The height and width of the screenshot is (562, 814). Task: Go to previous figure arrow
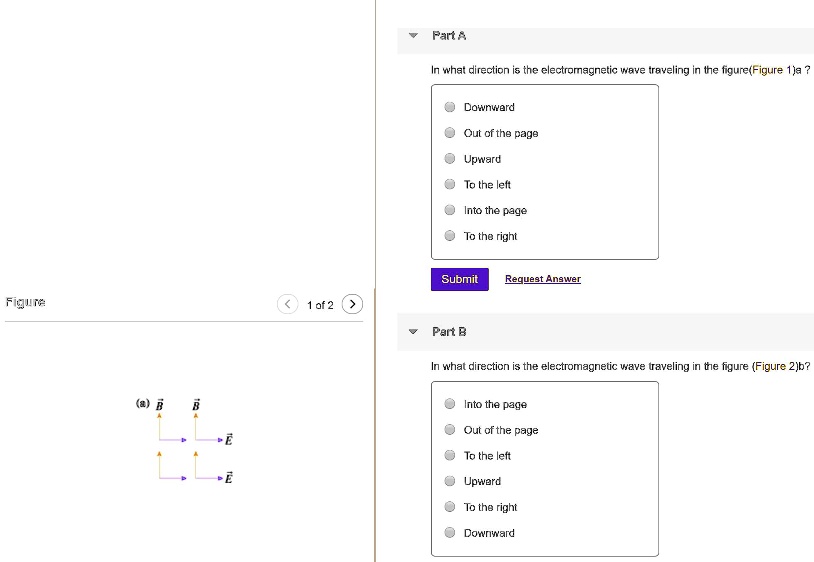coord(287,304)
